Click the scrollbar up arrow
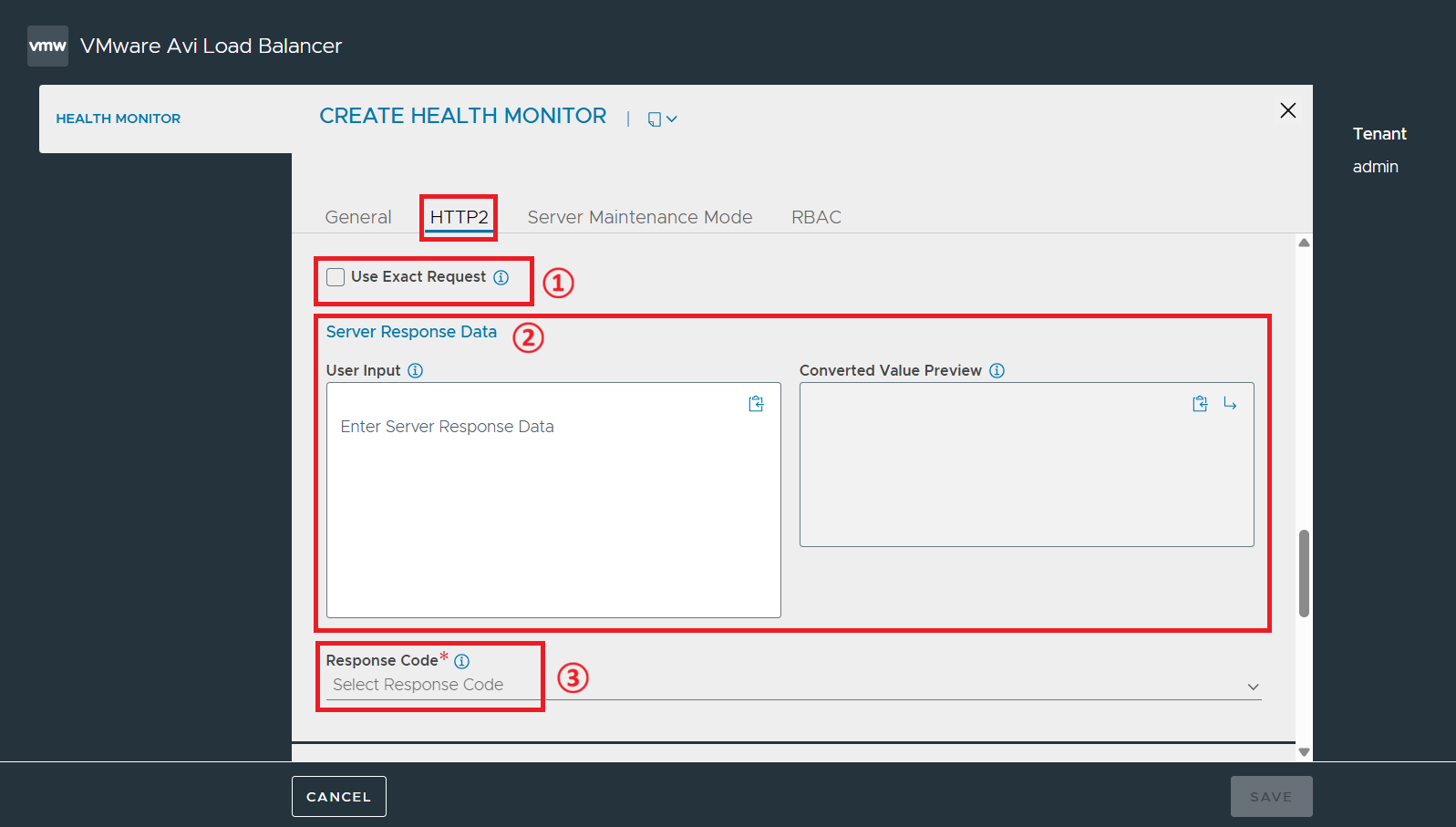The image size is (1456, 827). [x=1305, y=243]
